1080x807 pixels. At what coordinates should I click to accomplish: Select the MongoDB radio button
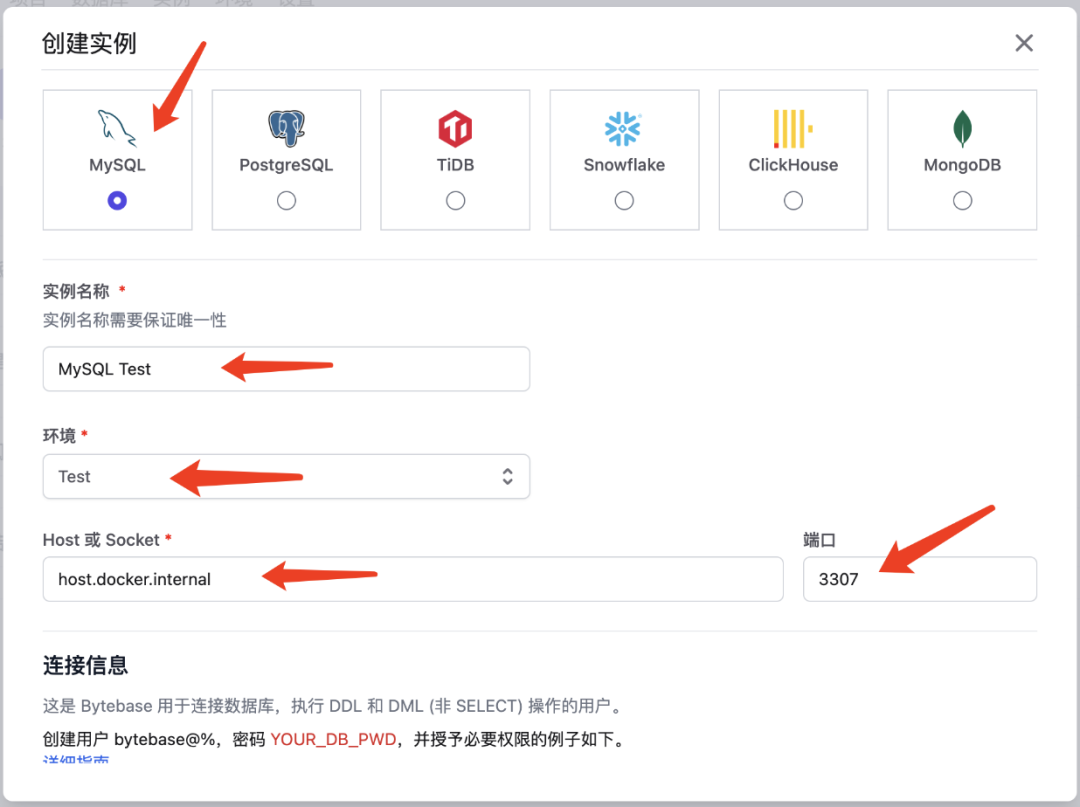click(x=962, y=200)
